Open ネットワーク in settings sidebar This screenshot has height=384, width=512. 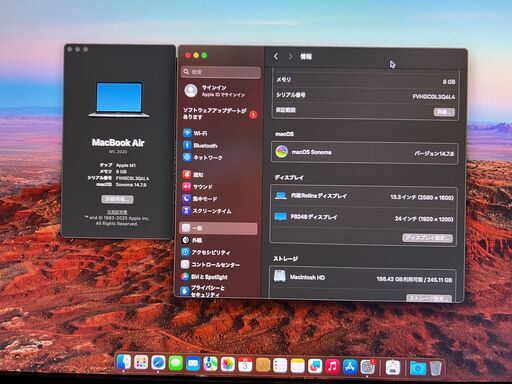point(219,157)
